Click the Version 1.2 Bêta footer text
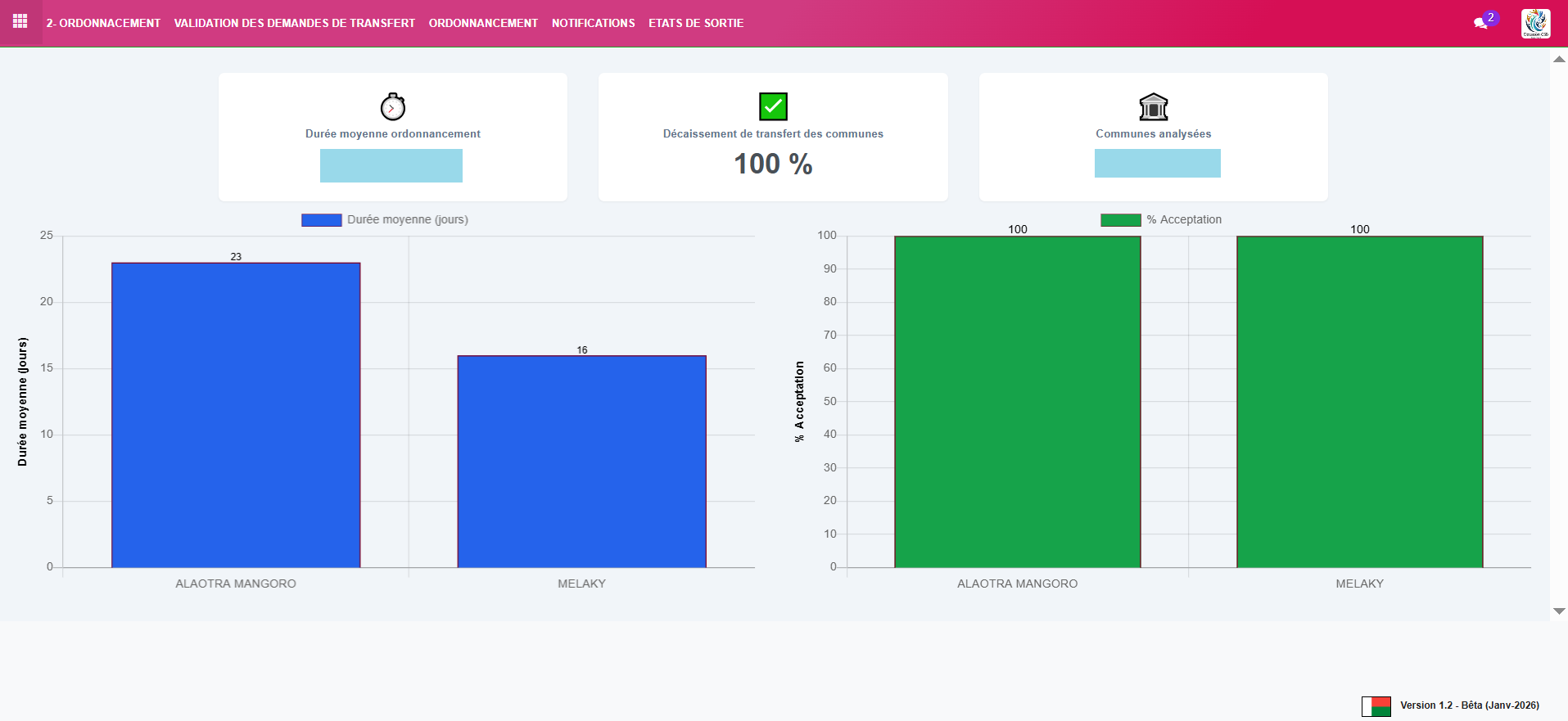Image resolution: width=1568 pixels, height=721 pixels. tap(1469, 705)
